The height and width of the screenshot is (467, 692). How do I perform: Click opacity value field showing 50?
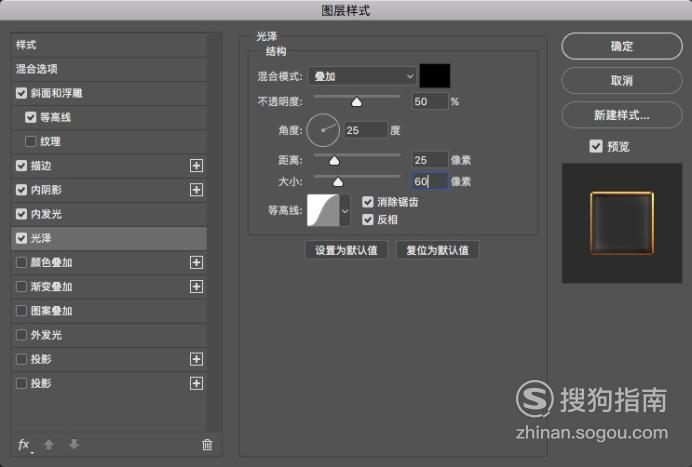pos(430,102)
